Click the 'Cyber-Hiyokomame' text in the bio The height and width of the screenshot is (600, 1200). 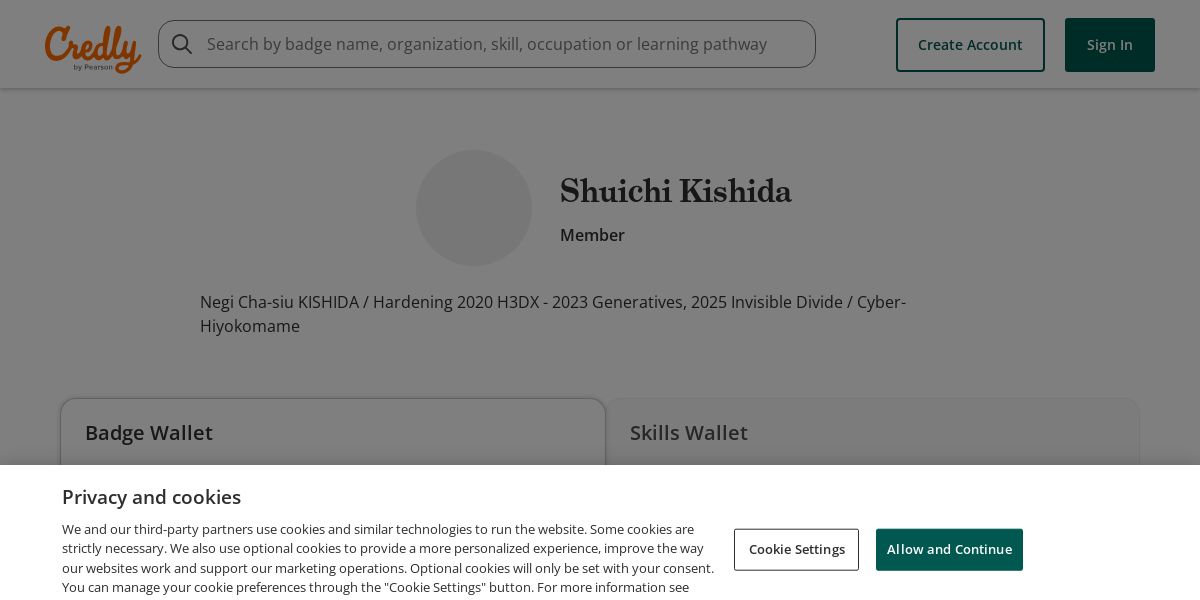250,326
